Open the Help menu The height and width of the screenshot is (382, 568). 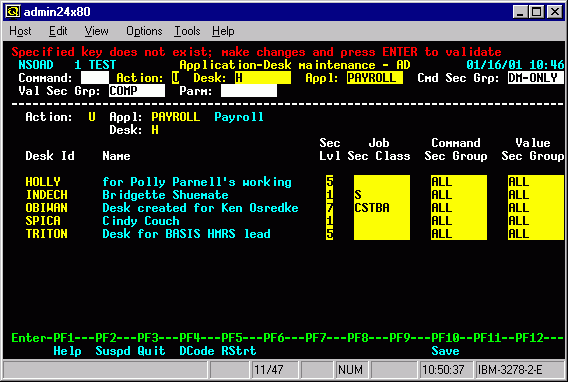point(223,31)
